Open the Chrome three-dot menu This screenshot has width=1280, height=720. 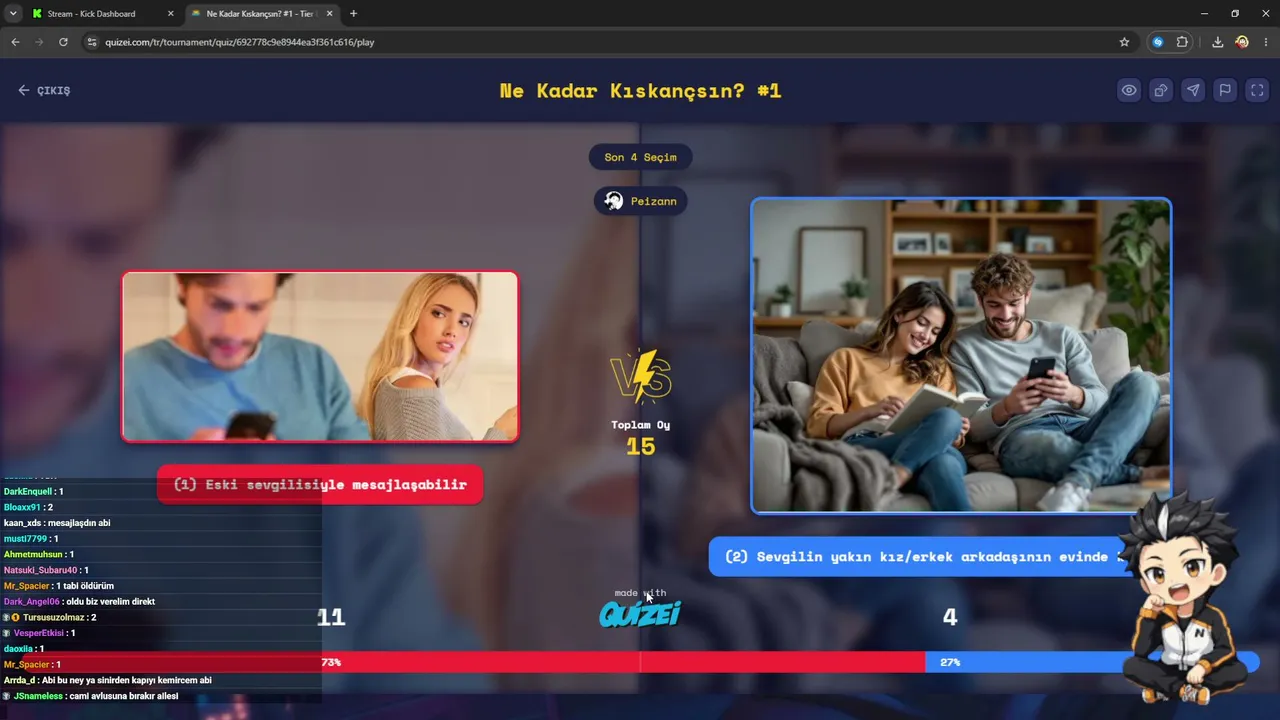click(x=1266, y=42)
